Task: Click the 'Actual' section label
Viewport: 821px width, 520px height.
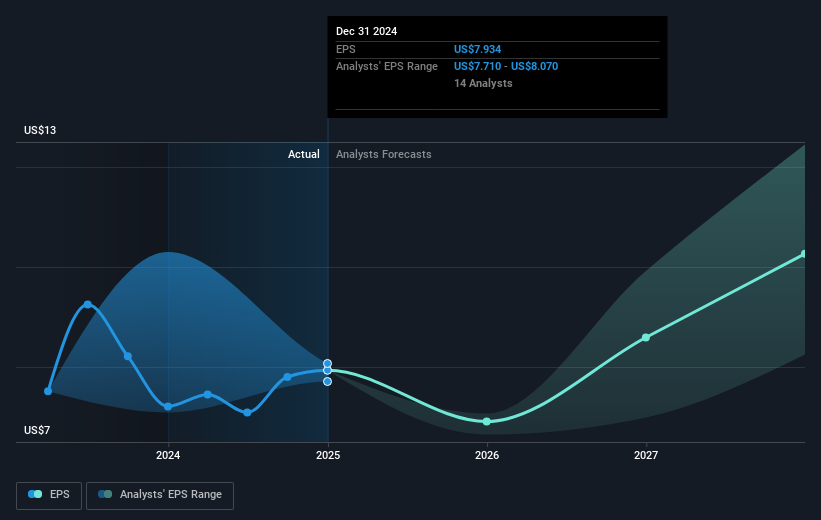Action: [304, 154]
